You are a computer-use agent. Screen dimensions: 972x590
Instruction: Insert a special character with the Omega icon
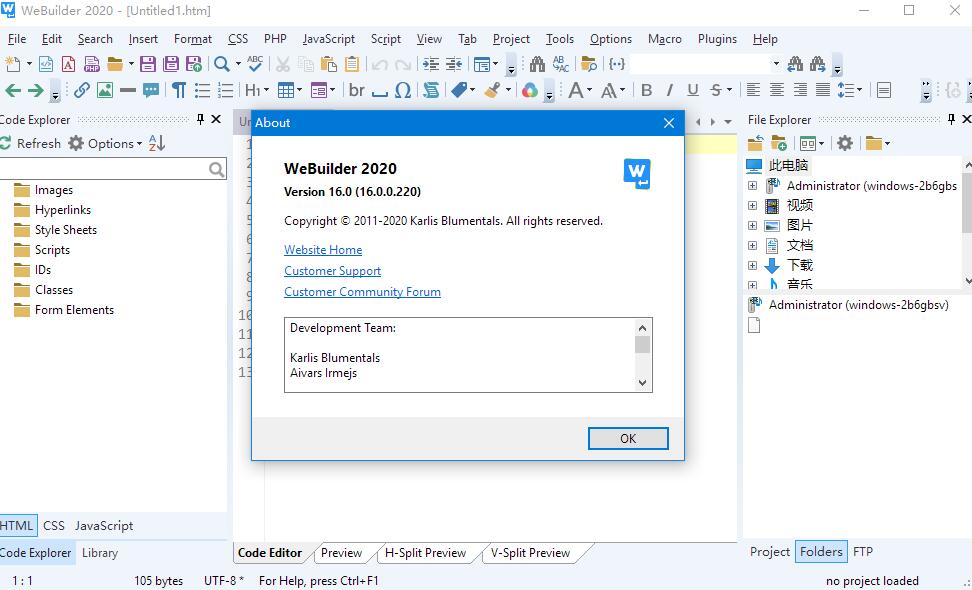[402, 90]
